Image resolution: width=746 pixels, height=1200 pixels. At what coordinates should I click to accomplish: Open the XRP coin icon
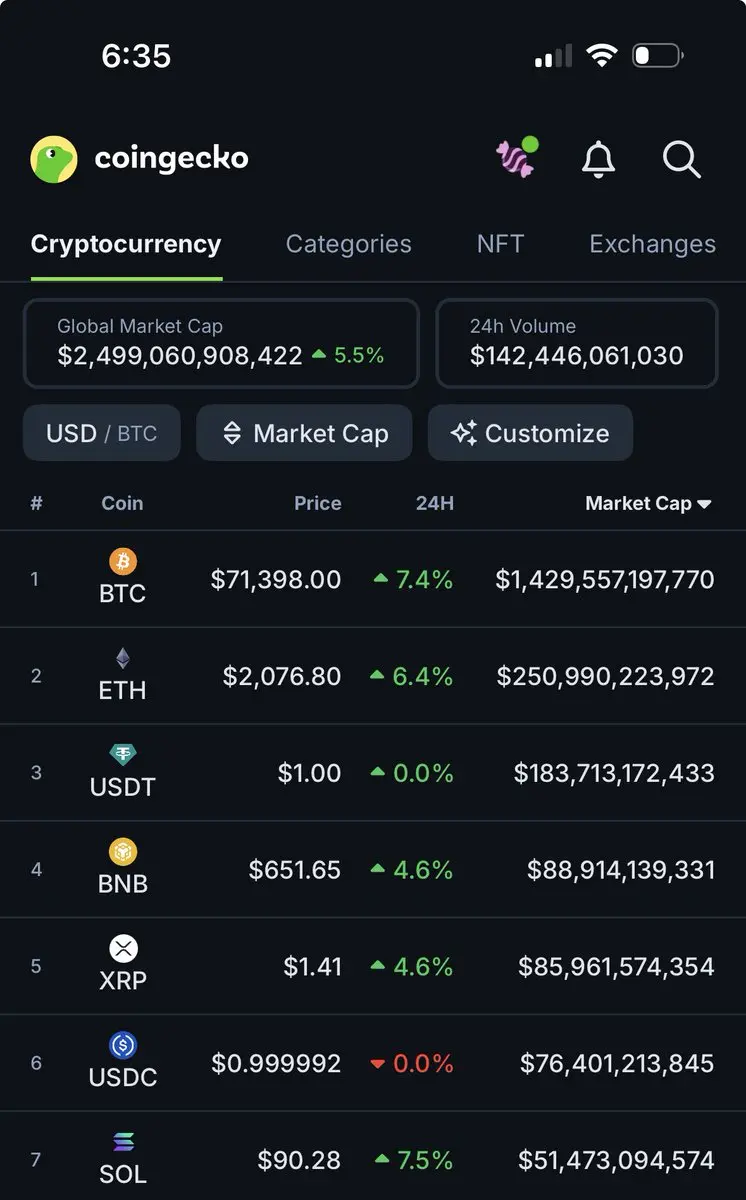pyautogui.click(x=123, y=949)
